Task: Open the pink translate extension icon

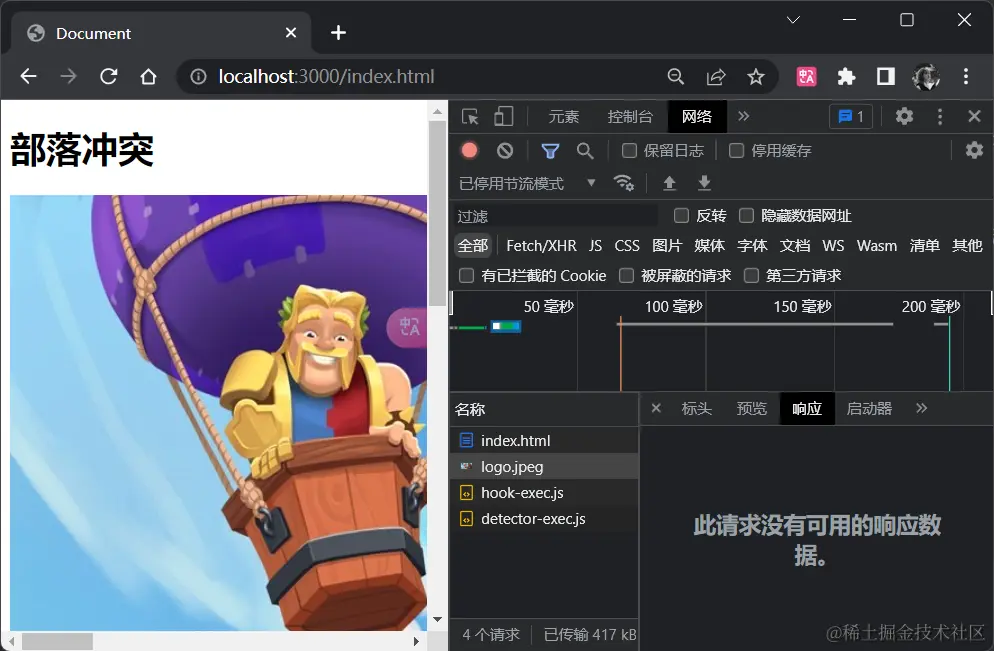Action: click(x=806, y=77)
